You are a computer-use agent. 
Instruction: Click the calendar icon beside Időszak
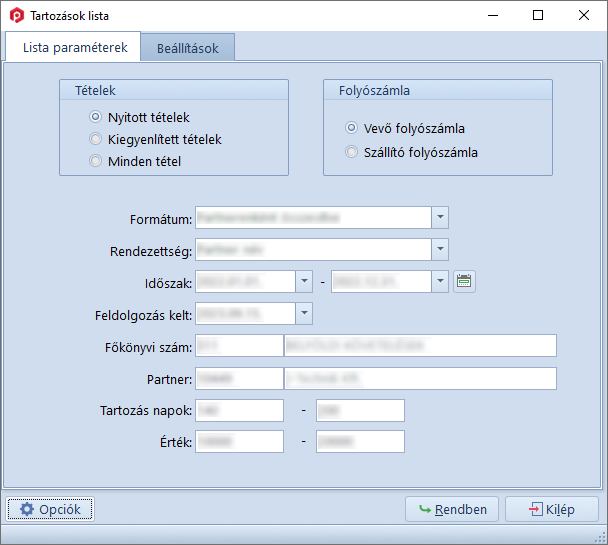pos(464,281)
